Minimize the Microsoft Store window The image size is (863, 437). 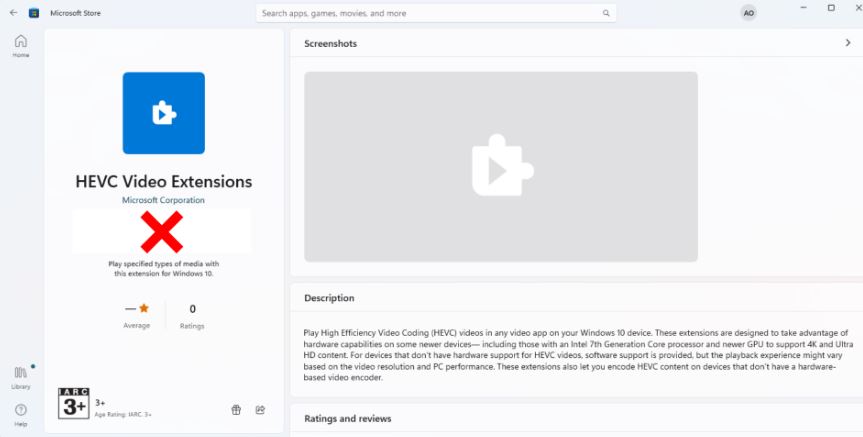click(x=804, y=8)
